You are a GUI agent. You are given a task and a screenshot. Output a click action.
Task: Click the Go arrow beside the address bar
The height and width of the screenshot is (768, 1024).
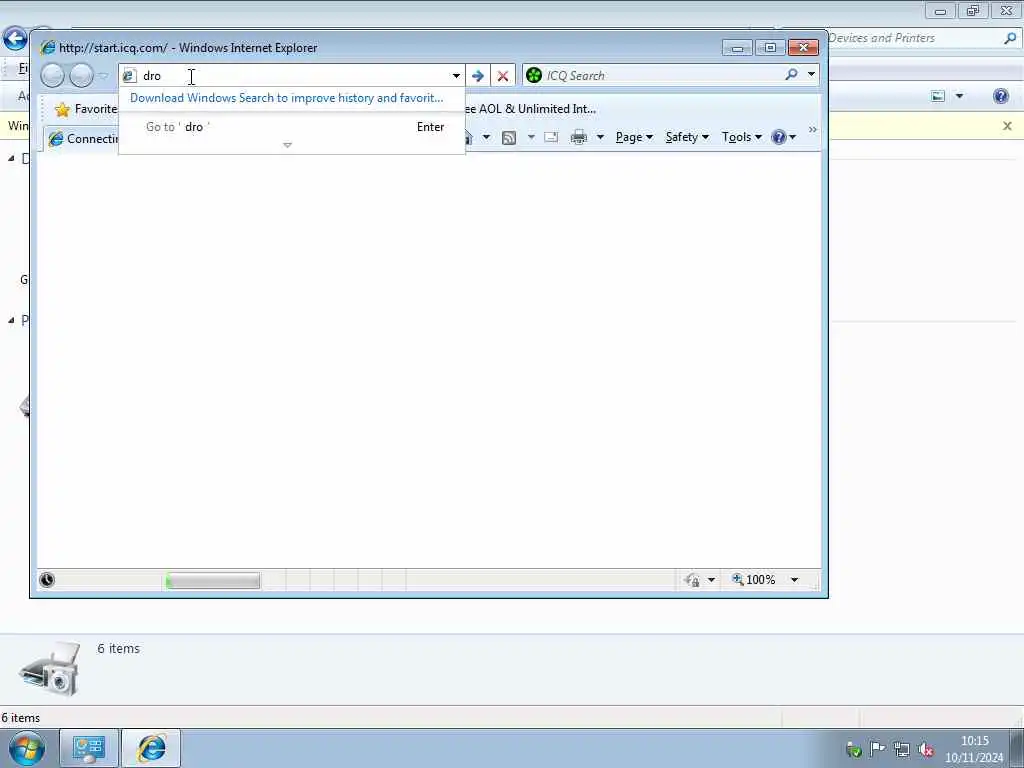click(x=477, y=76)
